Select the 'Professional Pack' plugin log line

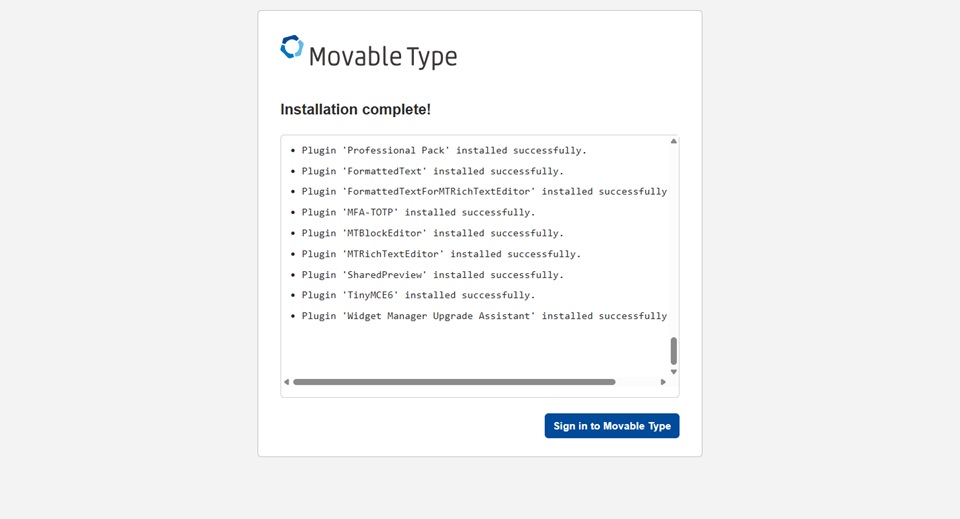[444, 151]
